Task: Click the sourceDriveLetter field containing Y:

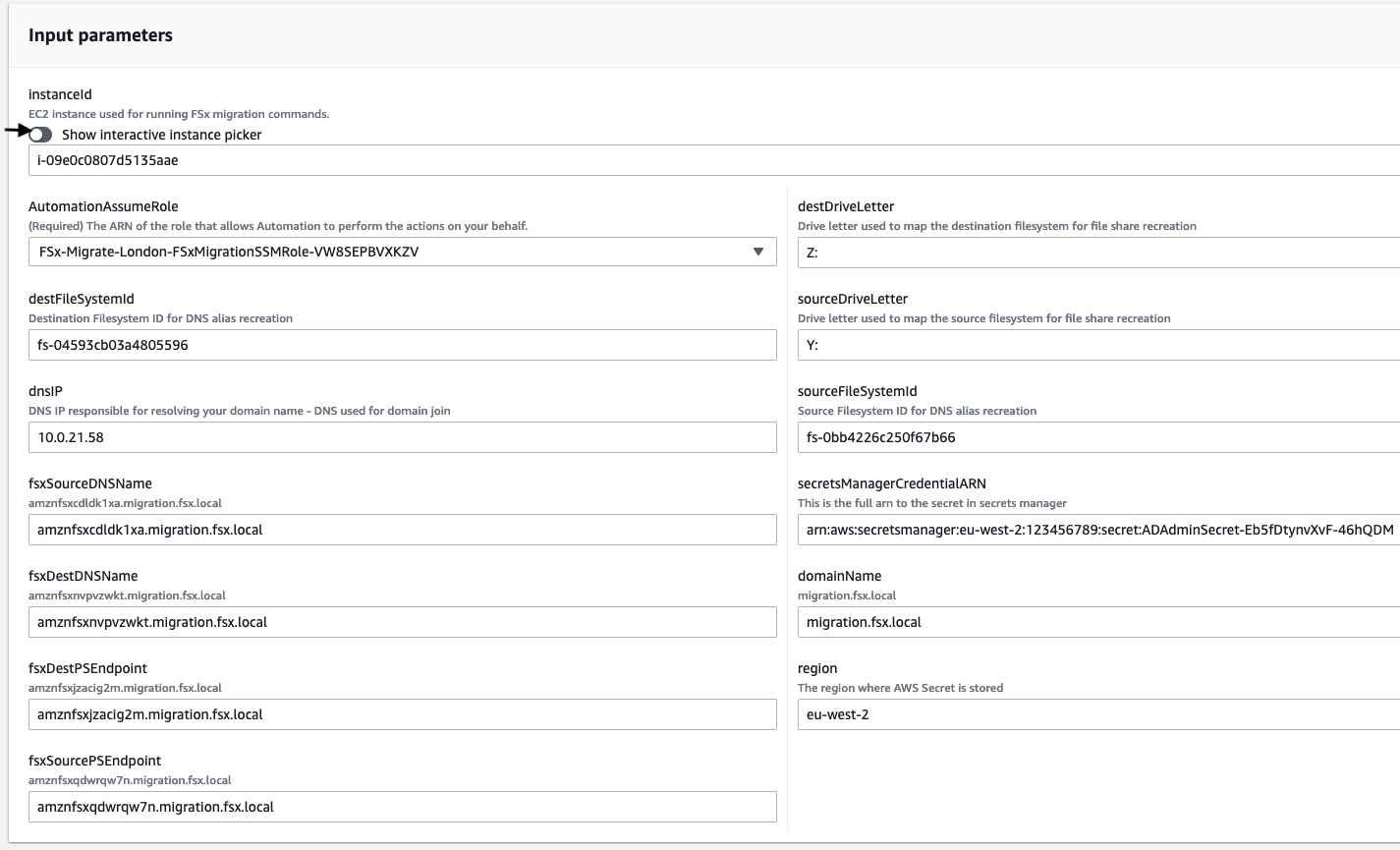Action: click(x=1081, y=345)
